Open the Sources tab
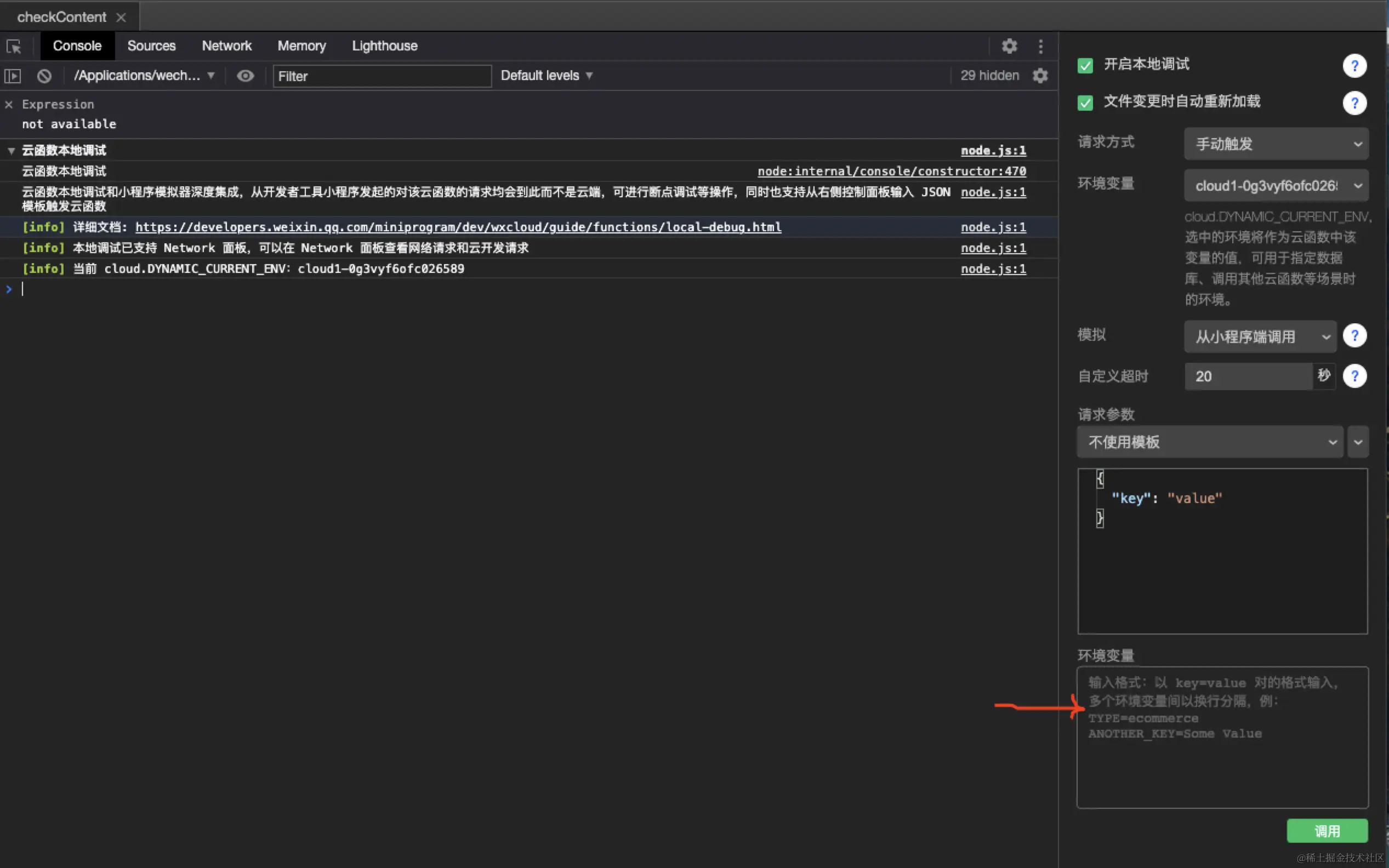Screen dimensions: 1389x868 click(x=151, y=46)
